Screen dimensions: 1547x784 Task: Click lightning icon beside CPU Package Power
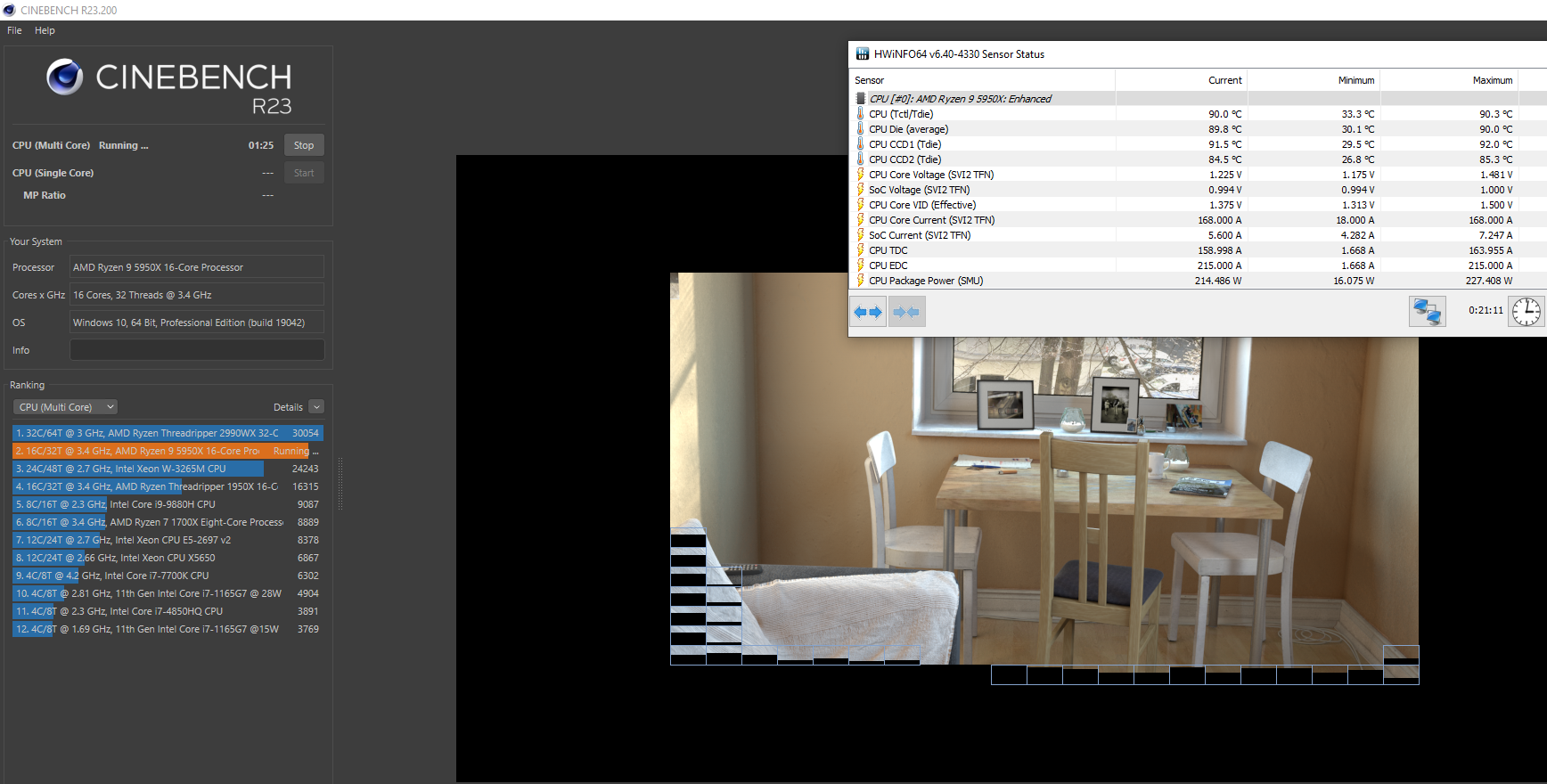pyautogui.click(x=861, y=281)
